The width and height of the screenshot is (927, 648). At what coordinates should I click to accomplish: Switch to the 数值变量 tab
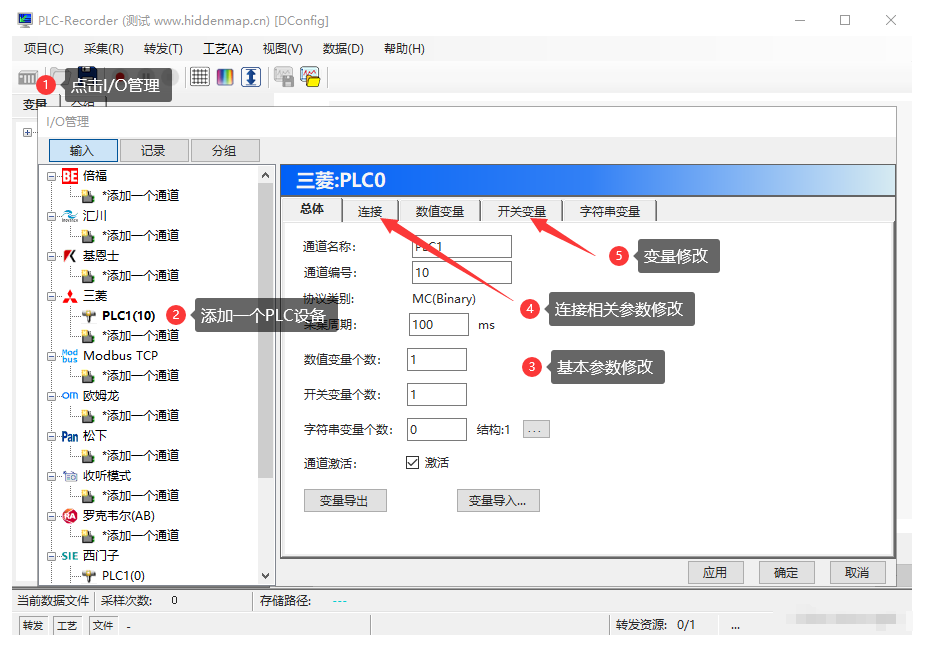tap(440, 211)
